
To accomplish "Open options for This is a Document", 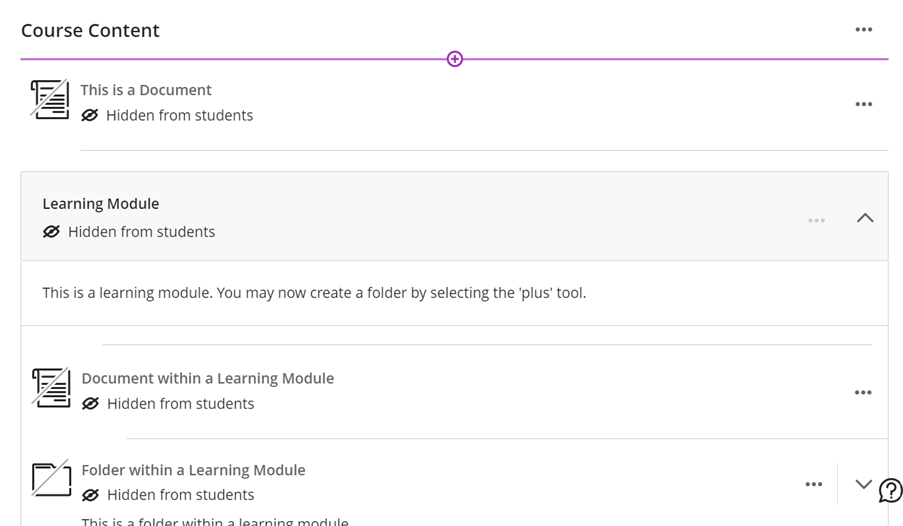I will pyautogui.click(x=863, y=104).
